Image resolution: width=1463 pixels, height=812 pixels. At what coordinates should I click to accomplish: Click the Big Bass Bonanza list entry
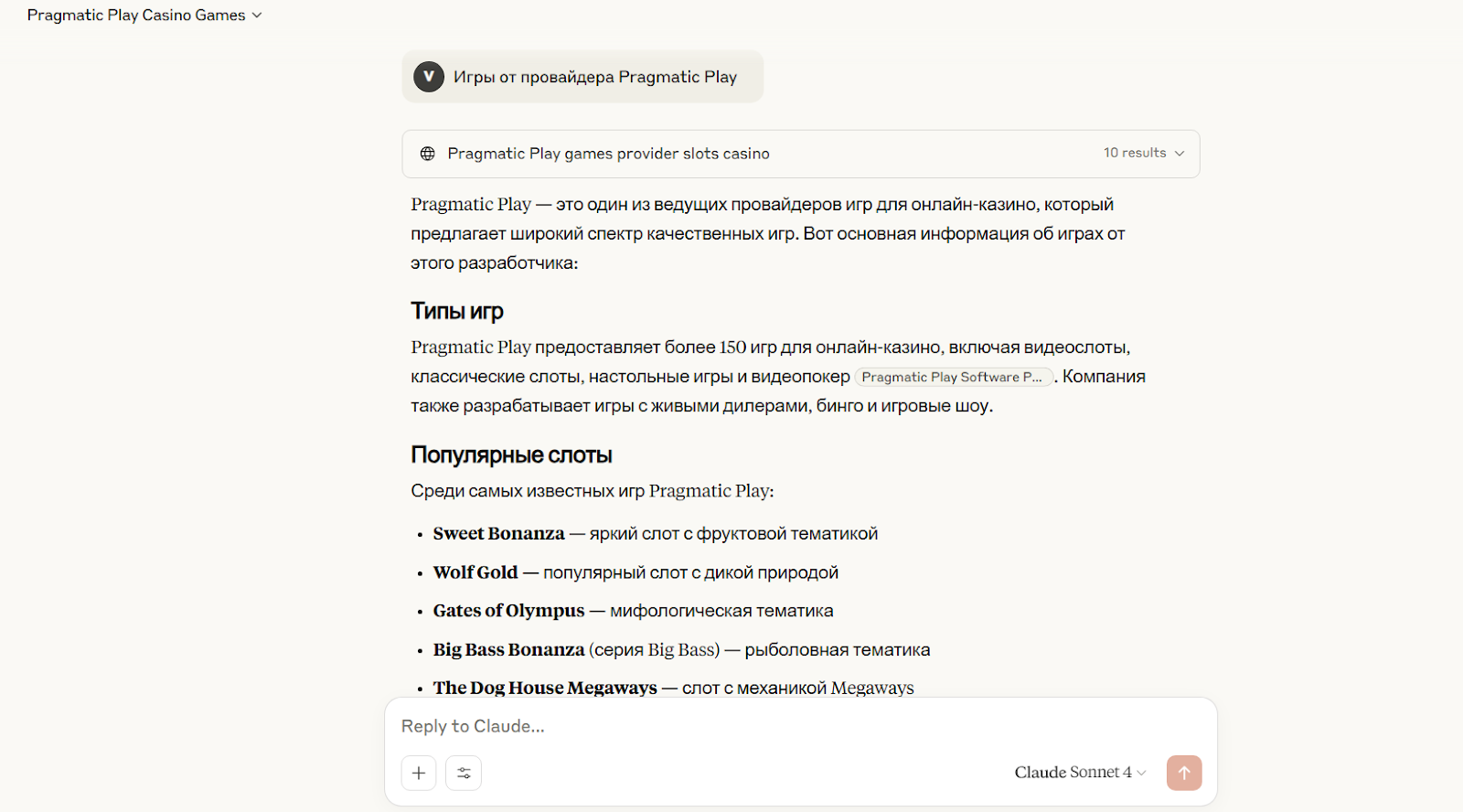coord(508,649)
